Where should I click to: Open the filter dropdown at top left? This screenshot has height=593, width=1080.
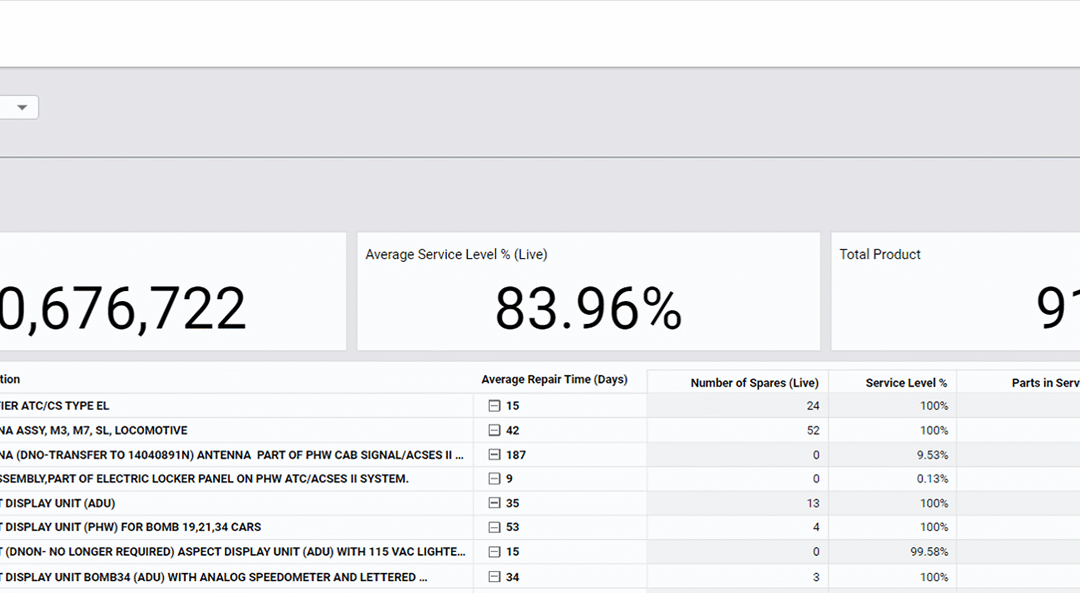21,107
